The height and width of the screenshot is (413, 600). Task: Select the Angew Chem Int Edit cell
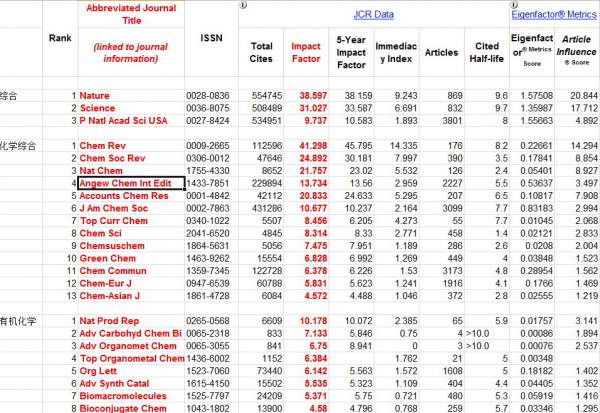[132, 183]
